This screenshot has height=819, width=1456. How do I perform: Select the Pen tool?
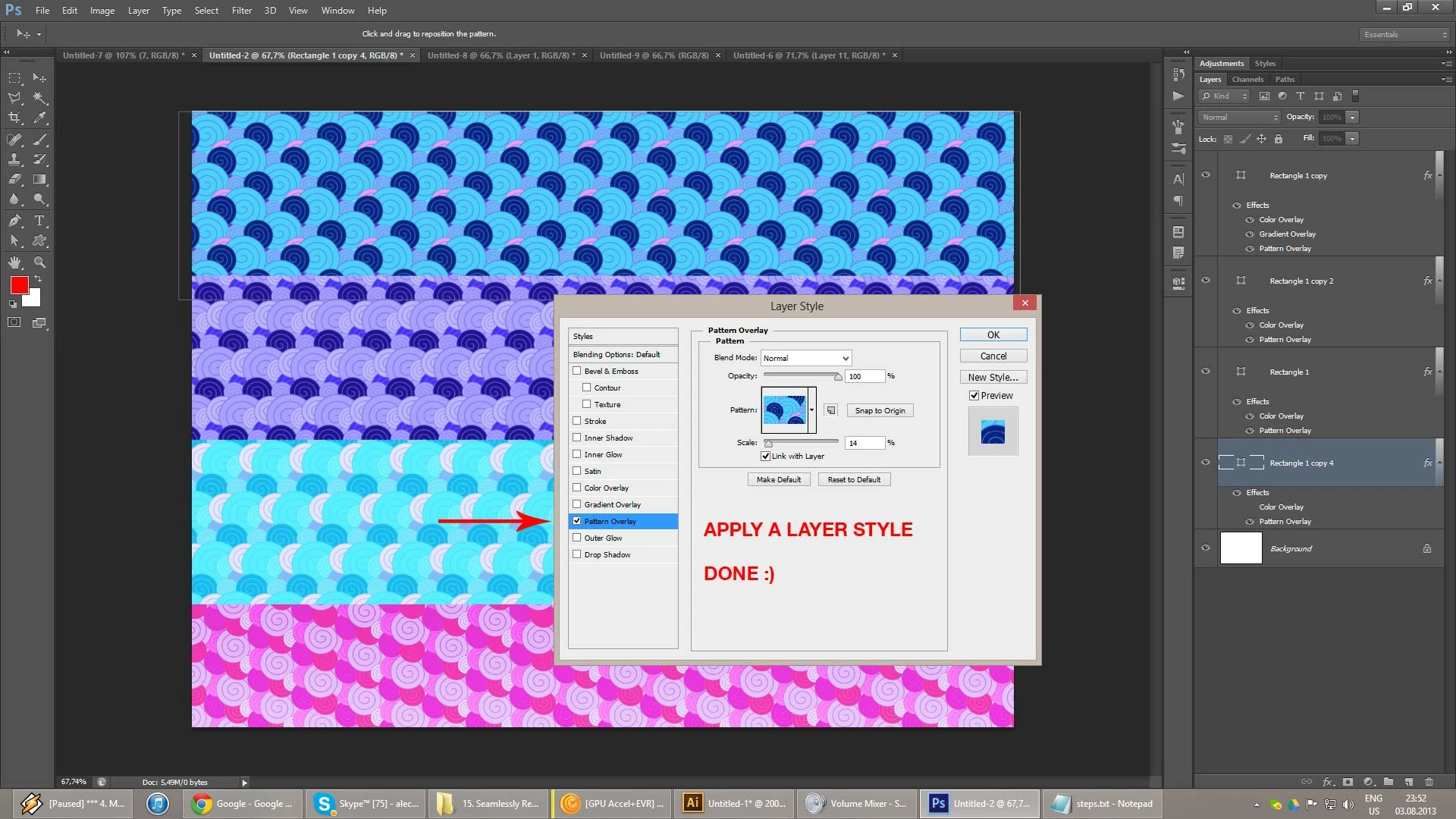pyautogui.click(x=14, y=221)
